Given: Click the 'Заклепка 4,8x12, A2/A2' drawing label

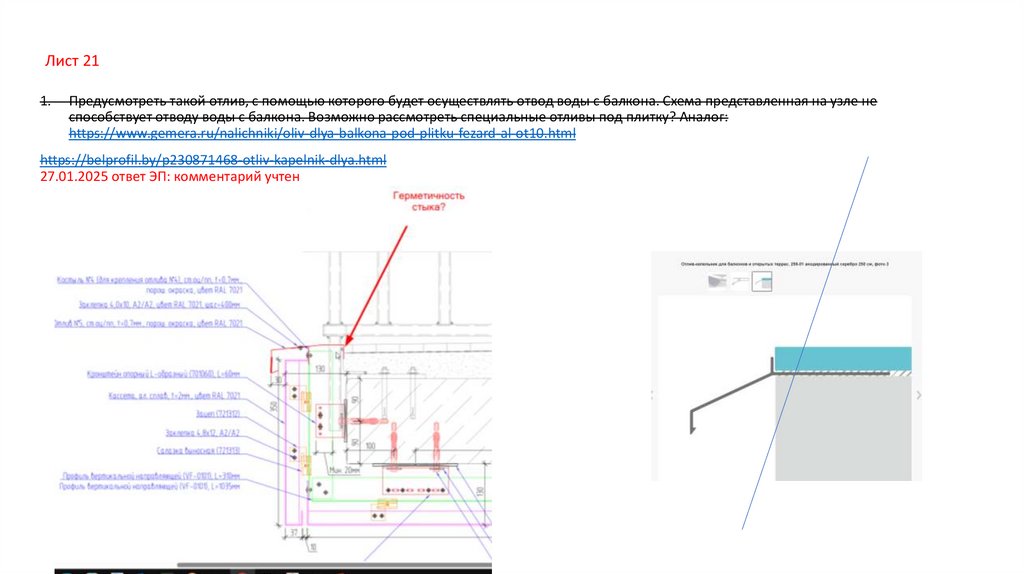Looking at the screenshot, I should [x=202, y=433].
